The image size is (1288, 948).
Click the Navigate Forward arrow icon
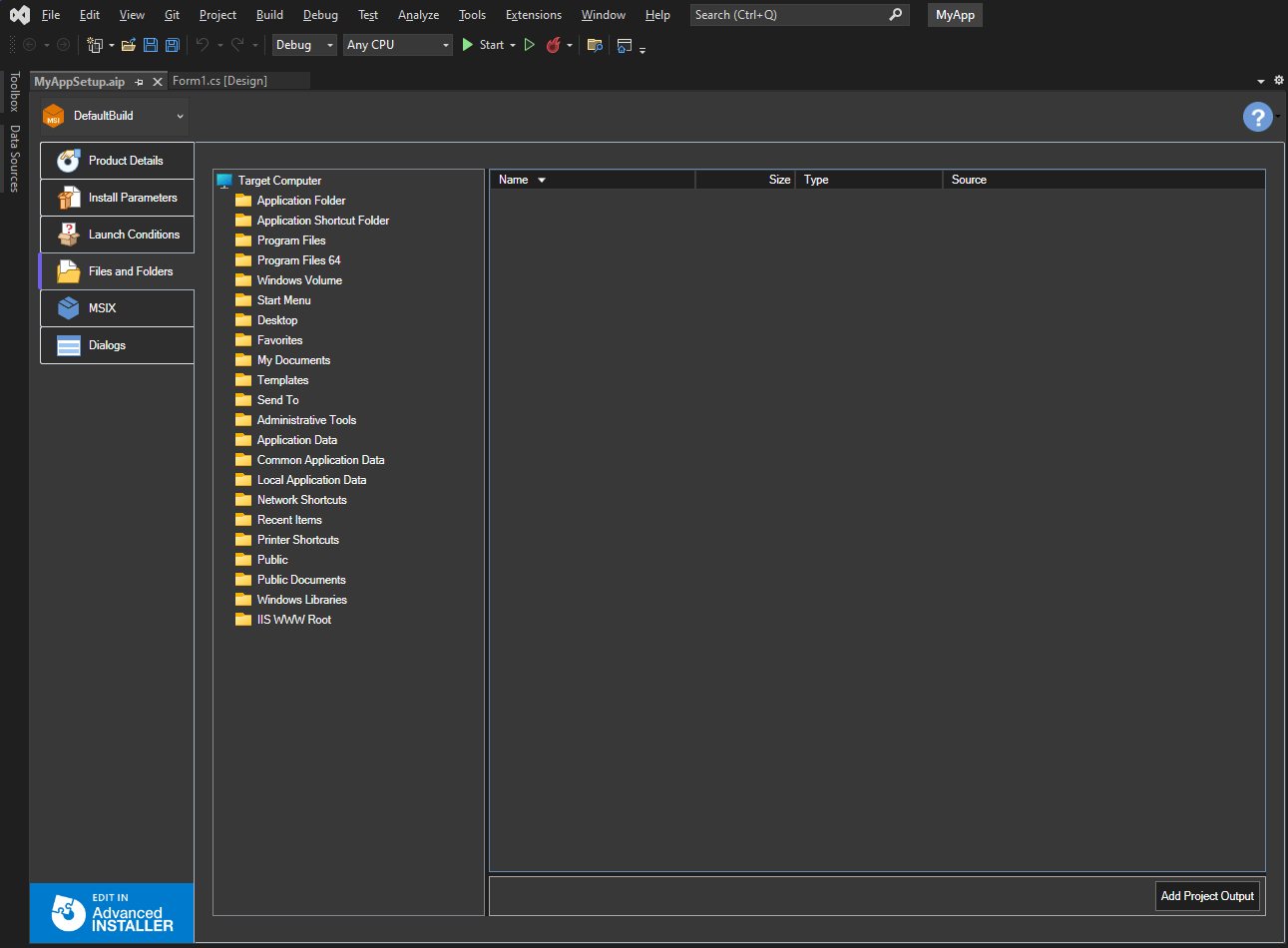click(63, 45)
